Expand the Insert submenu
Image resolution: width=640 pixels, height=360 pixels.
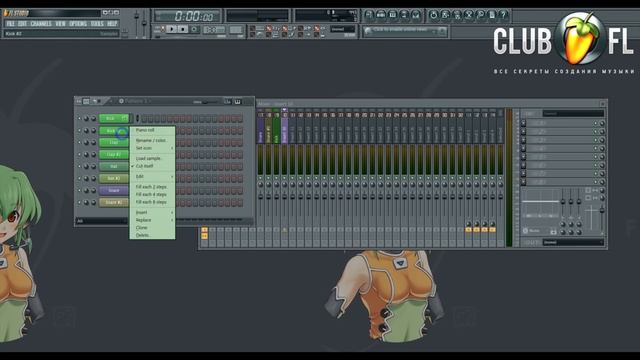click(x=152, y=212)
